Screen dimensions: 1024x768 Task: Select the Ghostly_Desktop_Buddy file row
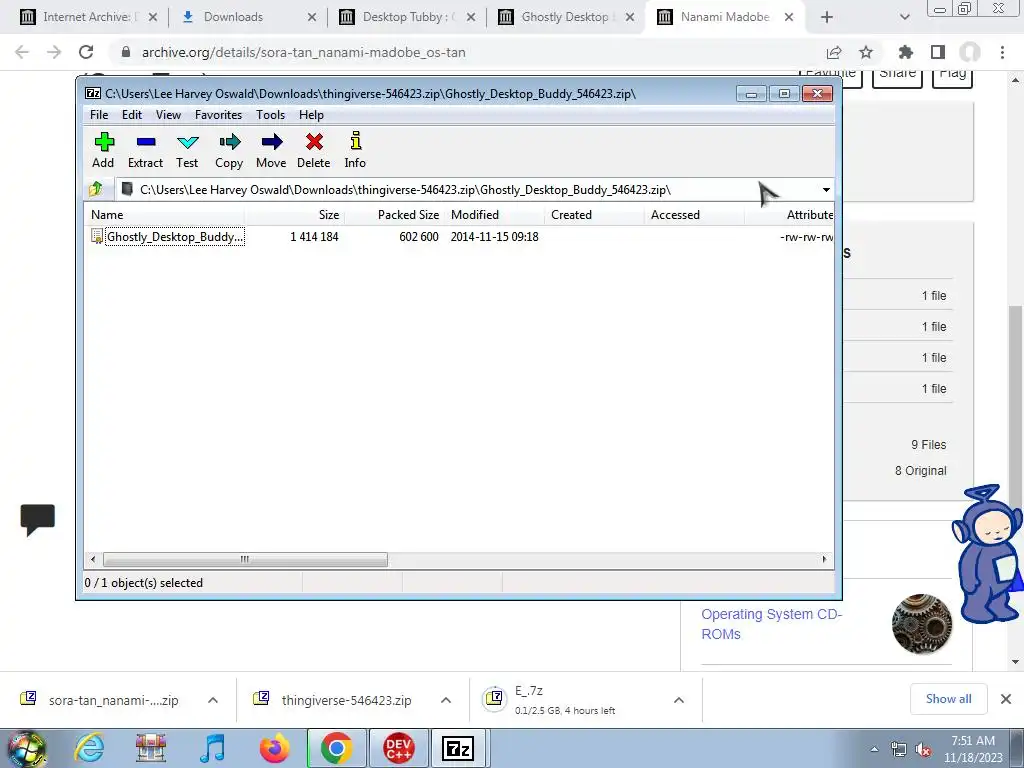coord(459,236)
